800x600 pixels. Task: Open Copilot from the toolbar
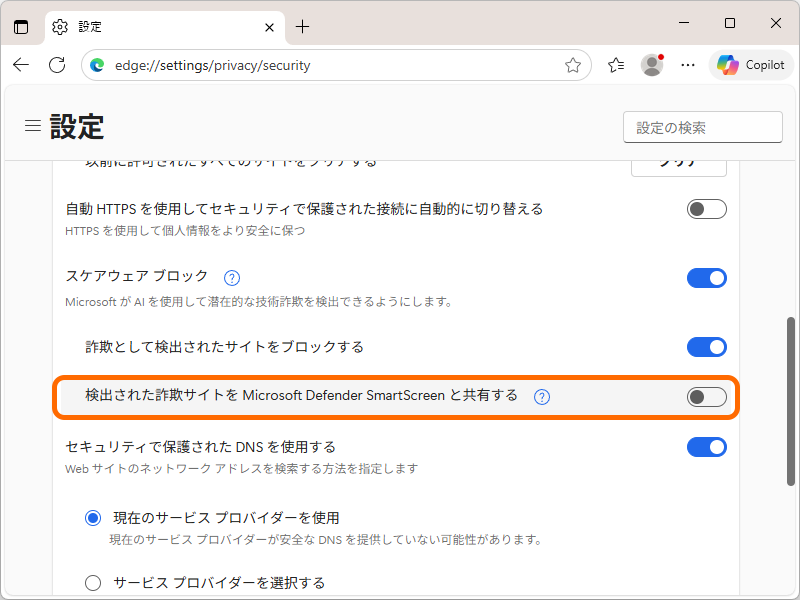tap(750, 64)
